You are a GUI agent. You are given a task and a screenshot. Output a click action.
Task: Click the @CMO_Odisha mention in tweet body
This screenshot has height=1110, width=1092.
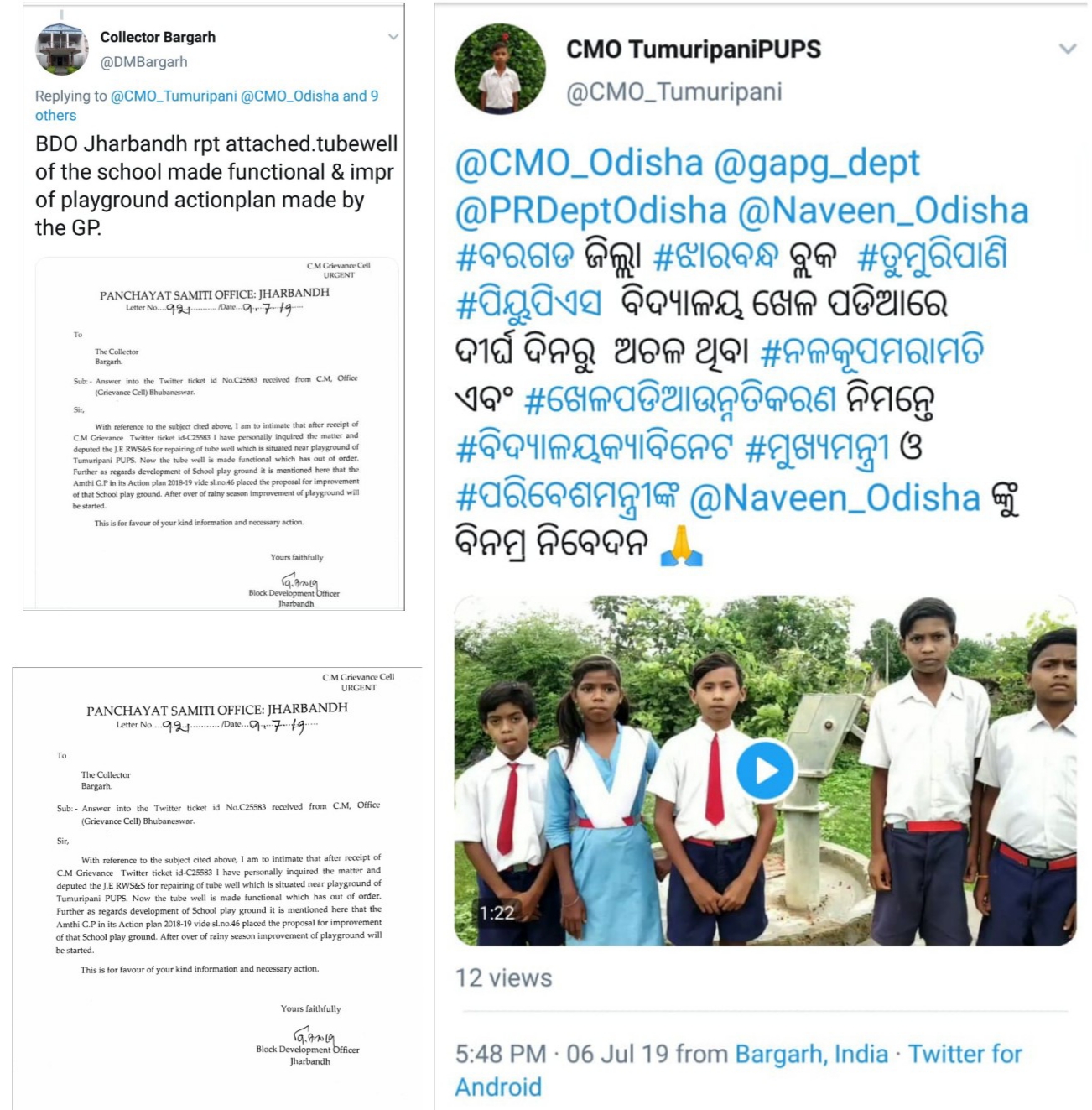[579, 163]
